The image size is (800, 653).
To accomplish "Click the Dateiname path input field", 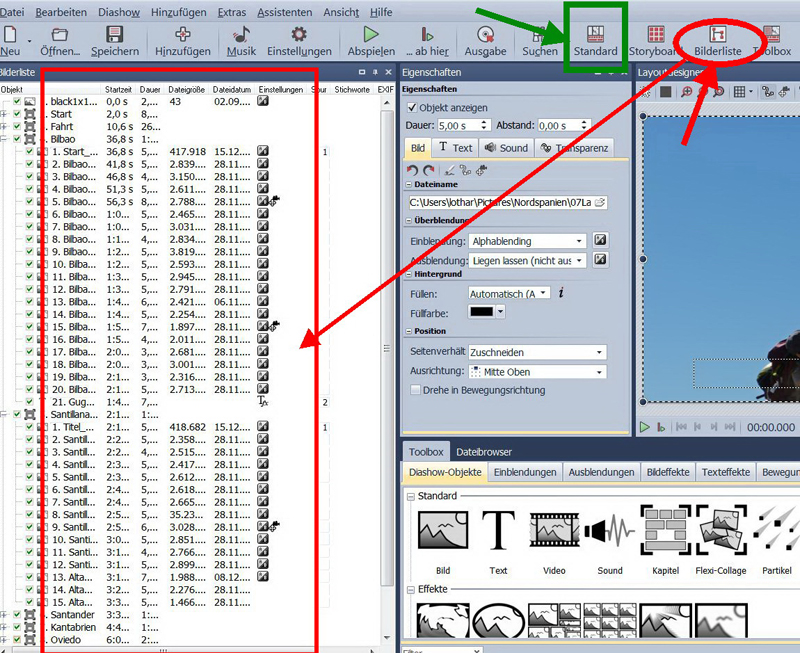I will click(500, 203).
